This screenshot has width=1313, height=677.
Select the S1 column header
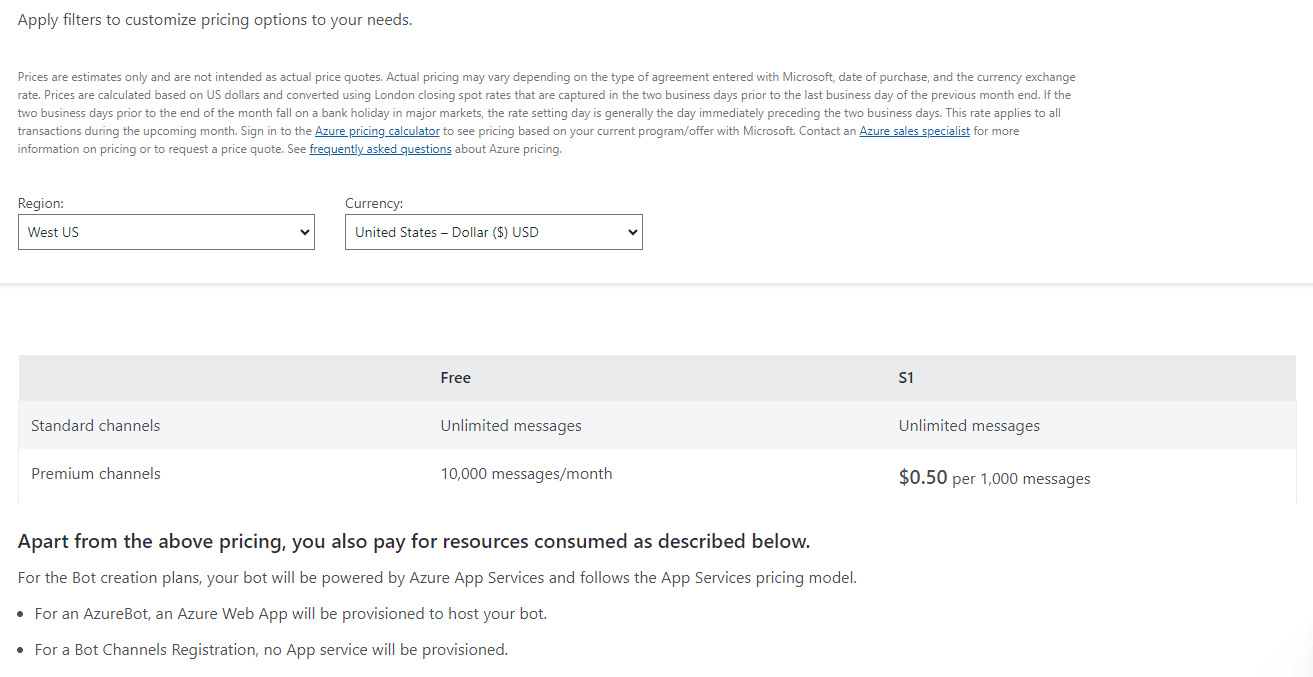coord(906,378)
